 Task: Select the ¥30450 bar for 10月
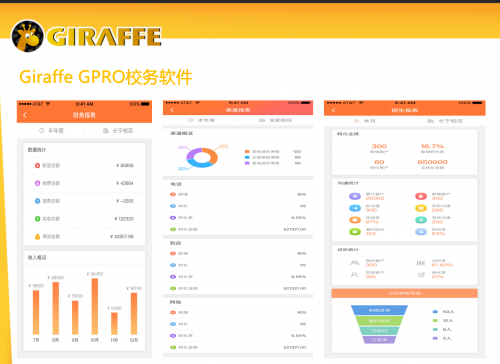pyautogui.click(x=95, y=306)
